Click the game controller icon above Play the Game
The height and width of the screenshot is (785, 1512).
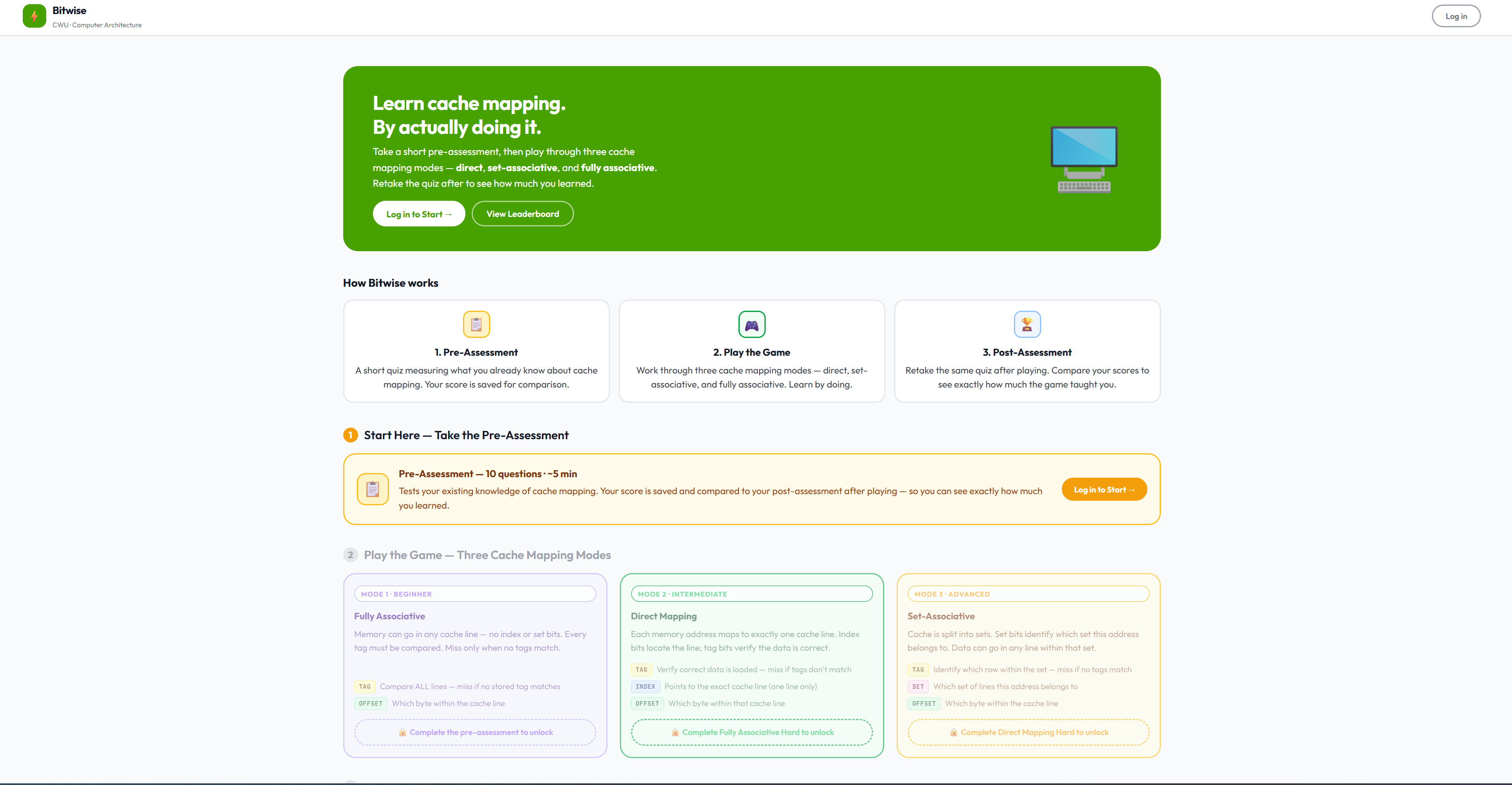point(751,324)
